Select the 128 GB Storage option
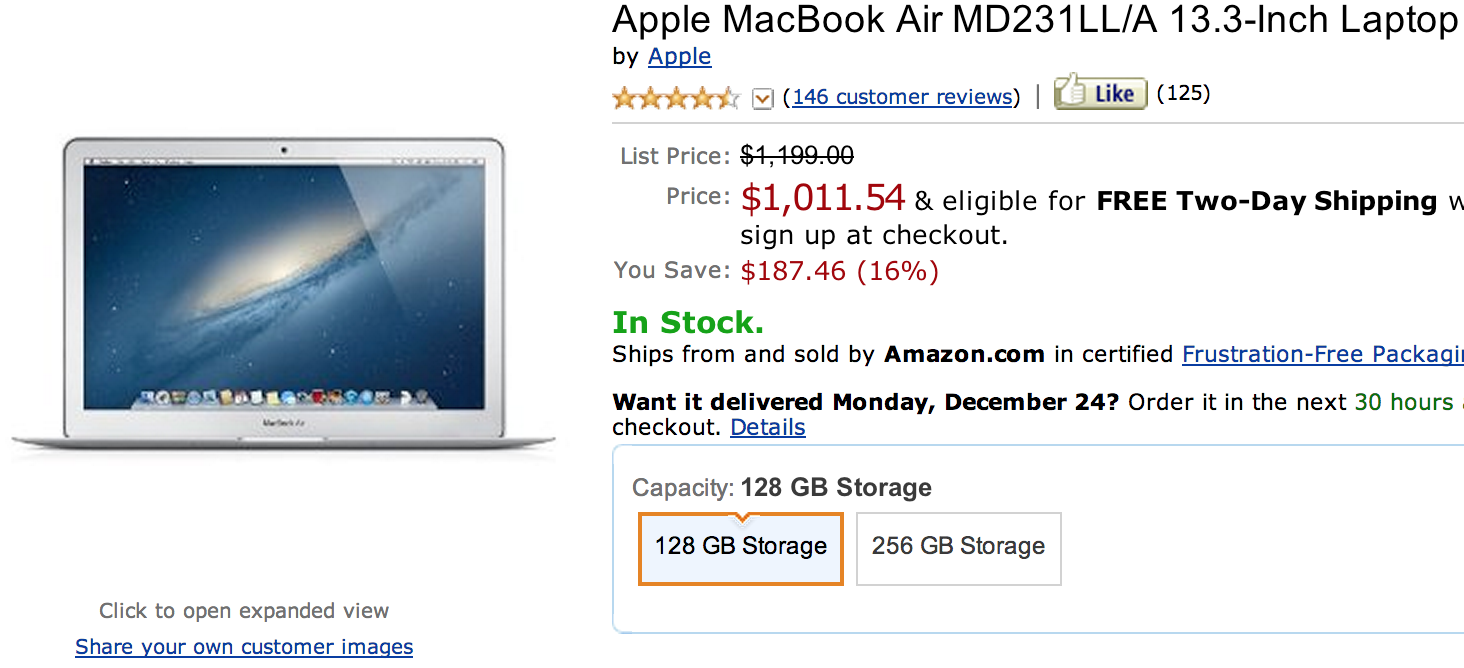The image size is (1464, 668). click(741, 547)
